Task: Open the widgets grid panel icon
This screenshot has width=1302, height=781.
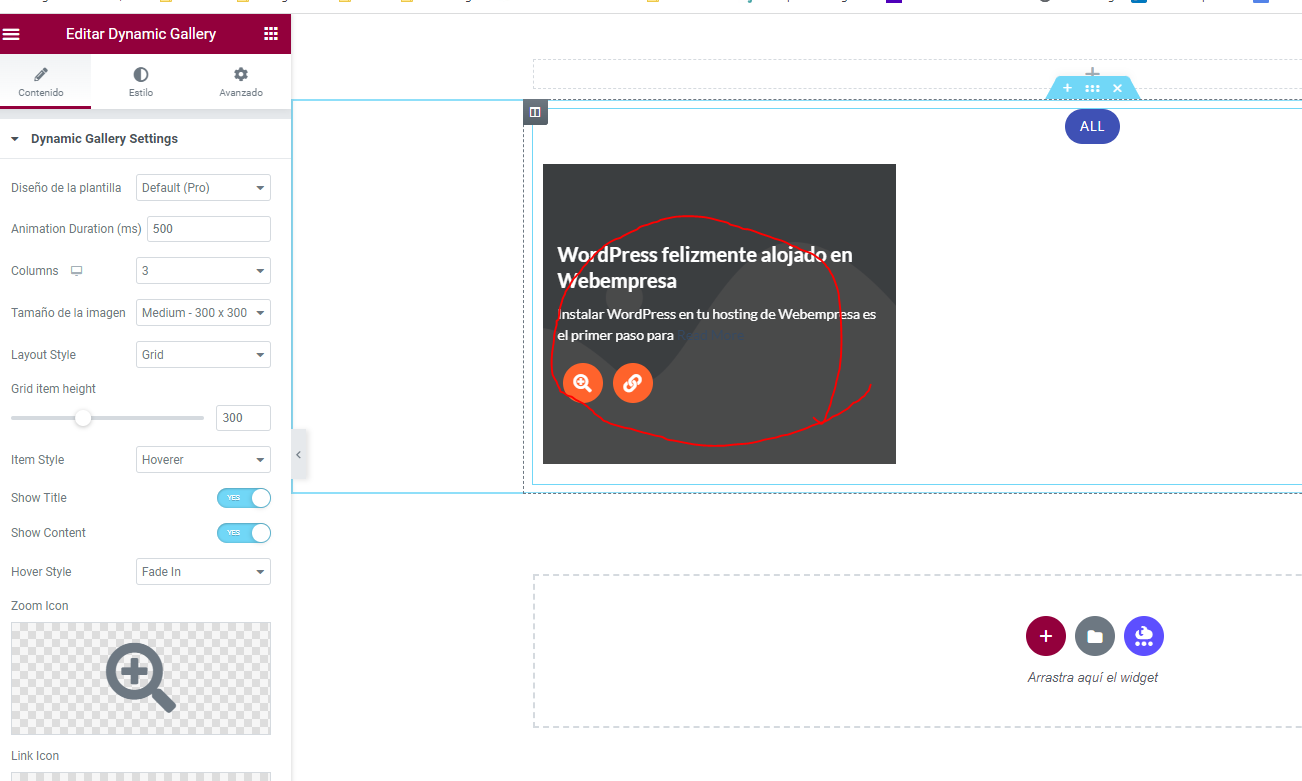Action: pyautogui.click(x=271, y=34)
